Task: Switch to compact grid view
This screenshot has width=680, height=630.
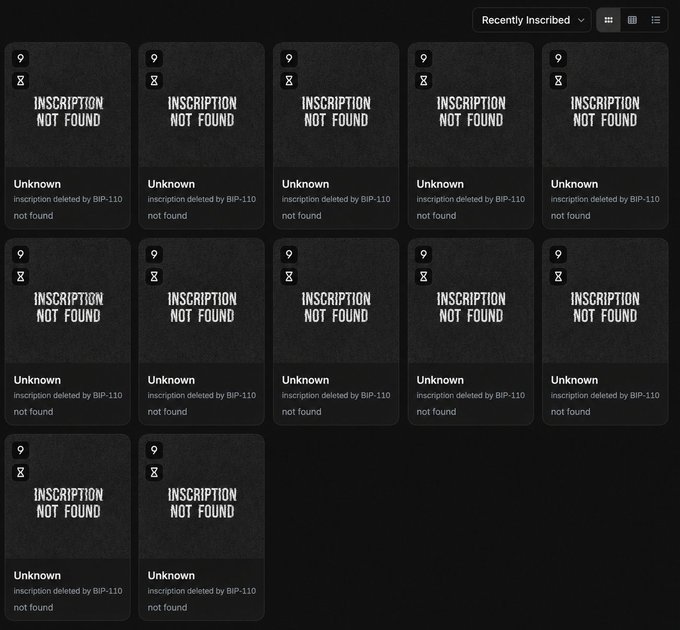Action: [608, 20]
